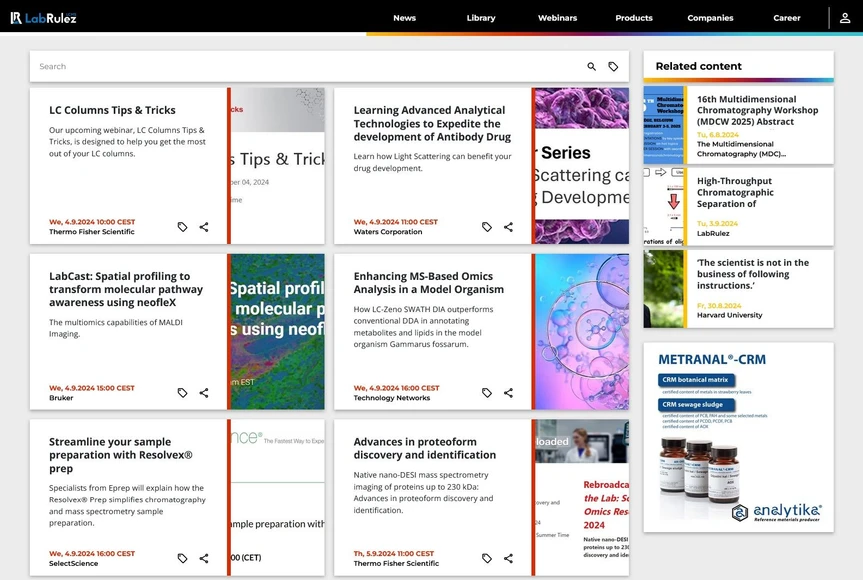The image size is (863, 580).
Task: Share the Bruker LabCast webinar
Action: [x=204, y=392]
